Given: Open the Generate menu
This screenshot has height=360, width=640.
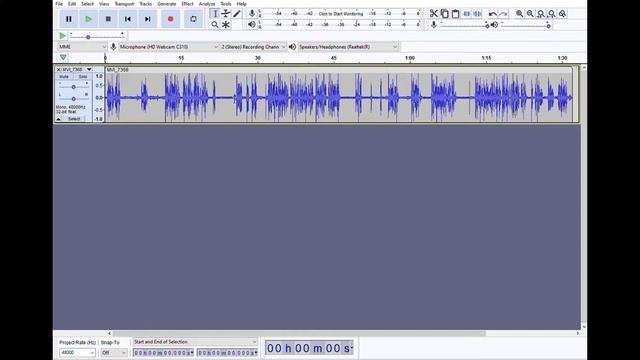Looking at the screenshot, I should tap(167, 4).
